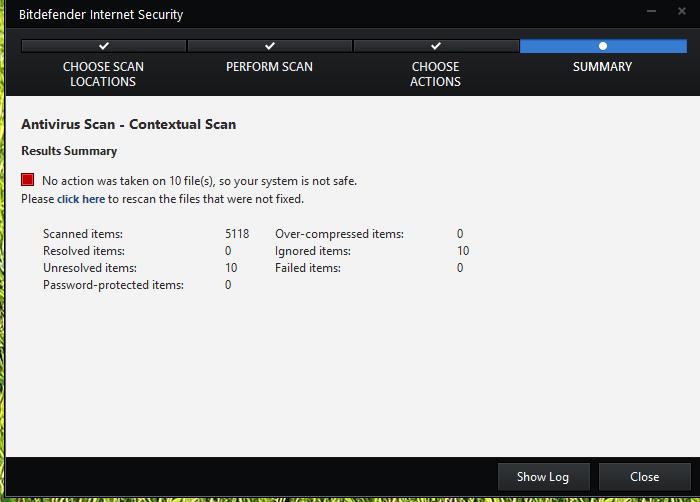Switch to the Choose Actions step
This screenshot has height=502, width=700.
pyautogui.click(x=436, y=74)
